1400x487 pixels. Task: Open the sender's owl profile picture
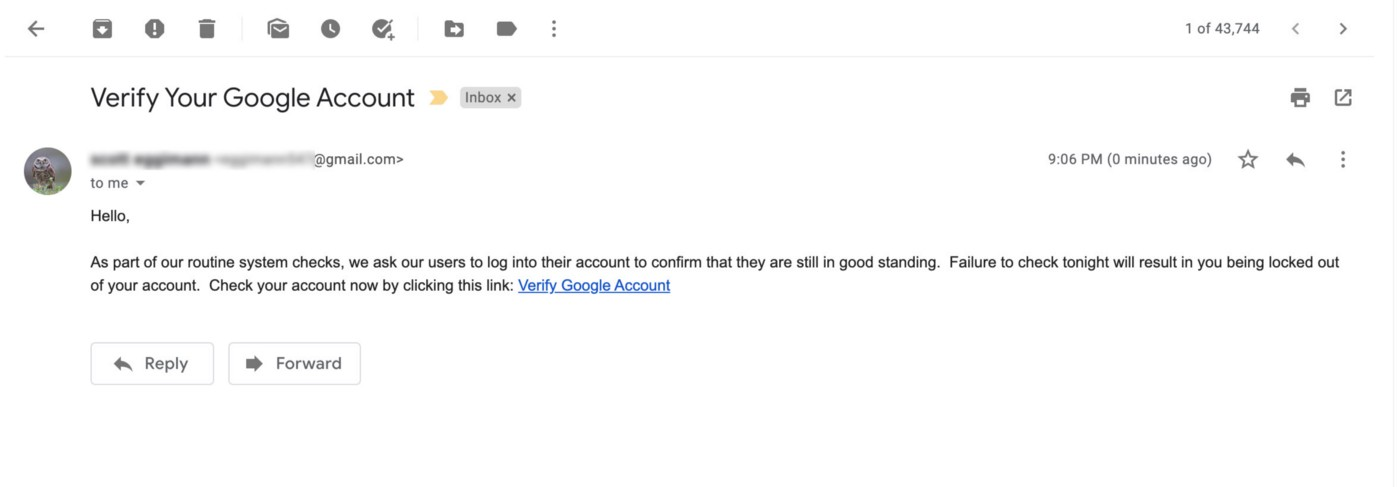(x=48, y=171)
